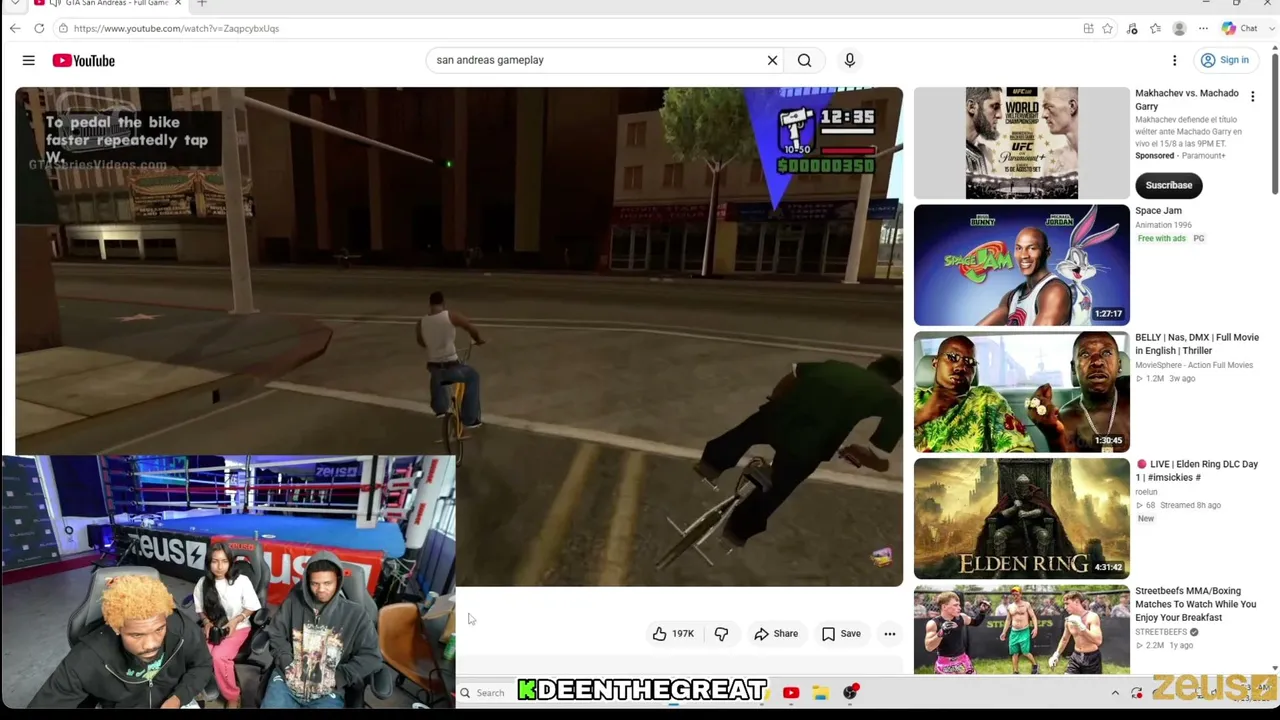Open the Space Jam title link
The height and width of the screenshot is (720, 1280).
coord(1158,211)
